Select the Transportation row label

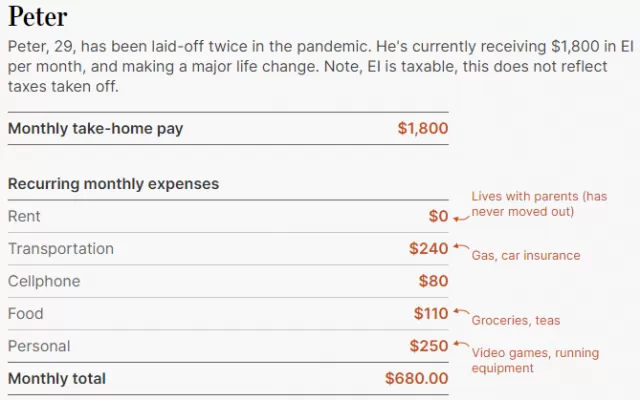point(61,249)
